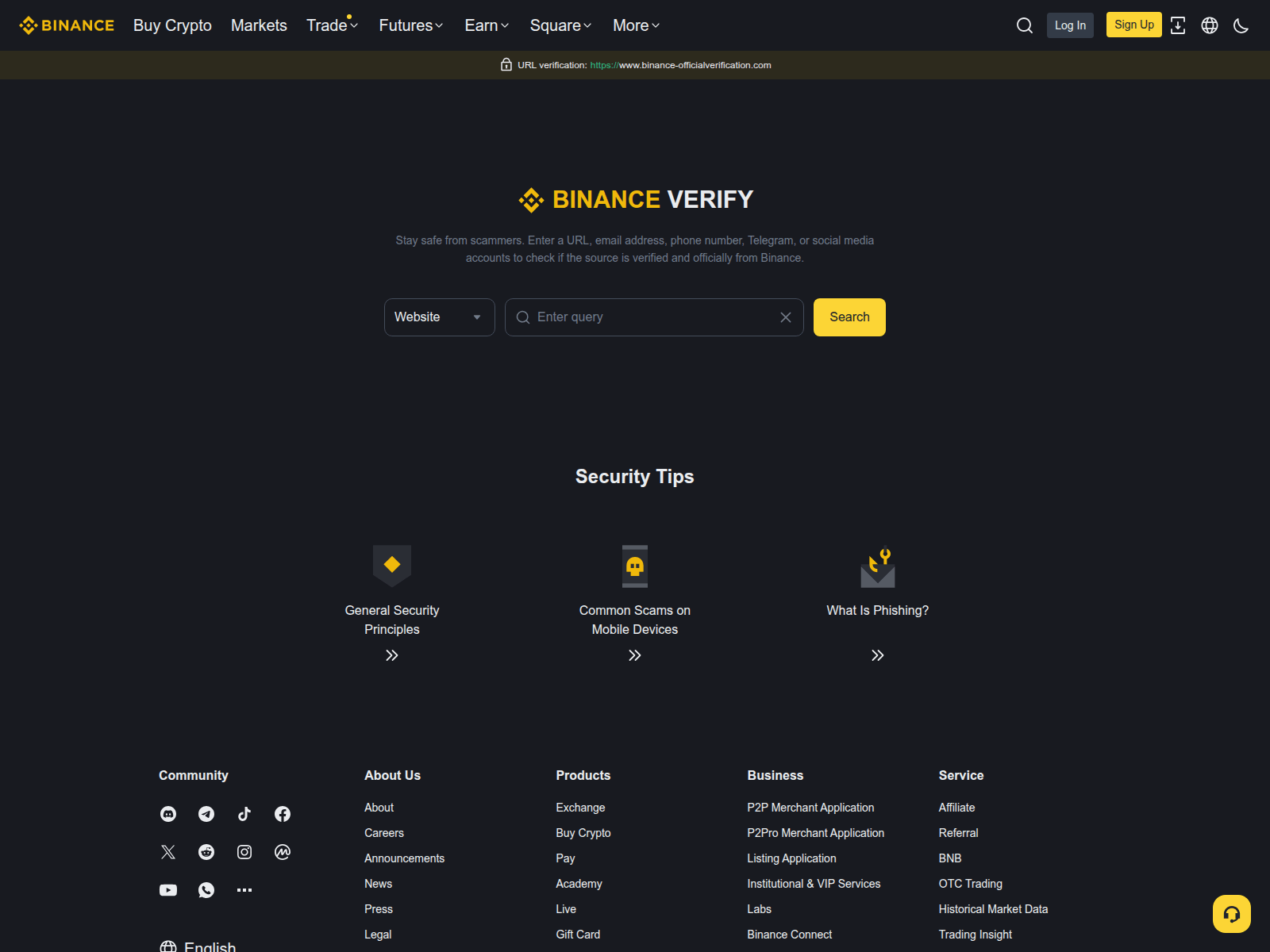Image resolution: width=1270 pixels, height=952 pixels.
Task: Expand the More menu
Action: point(637,25)
